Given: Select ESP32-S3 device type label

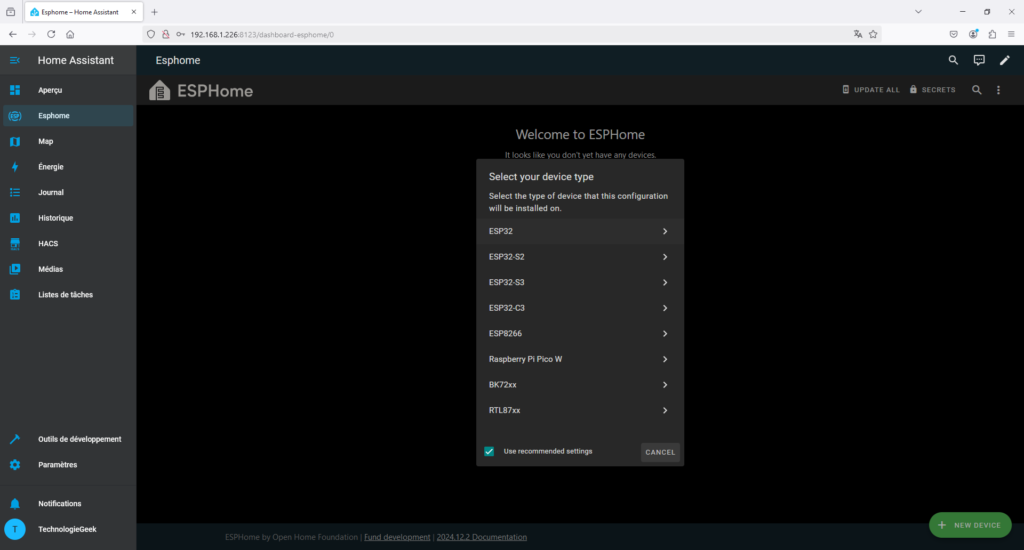Looking at the screenshot, I should pyautogui.click(x=507, y=282).
